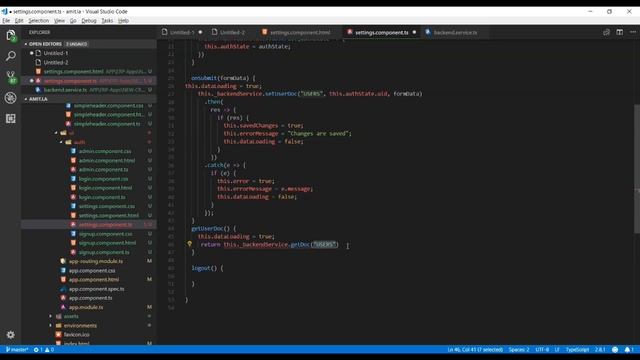Collapse the auth folder in tree
This screenshot has width=640, height=360.
click(x=79, y=142)
